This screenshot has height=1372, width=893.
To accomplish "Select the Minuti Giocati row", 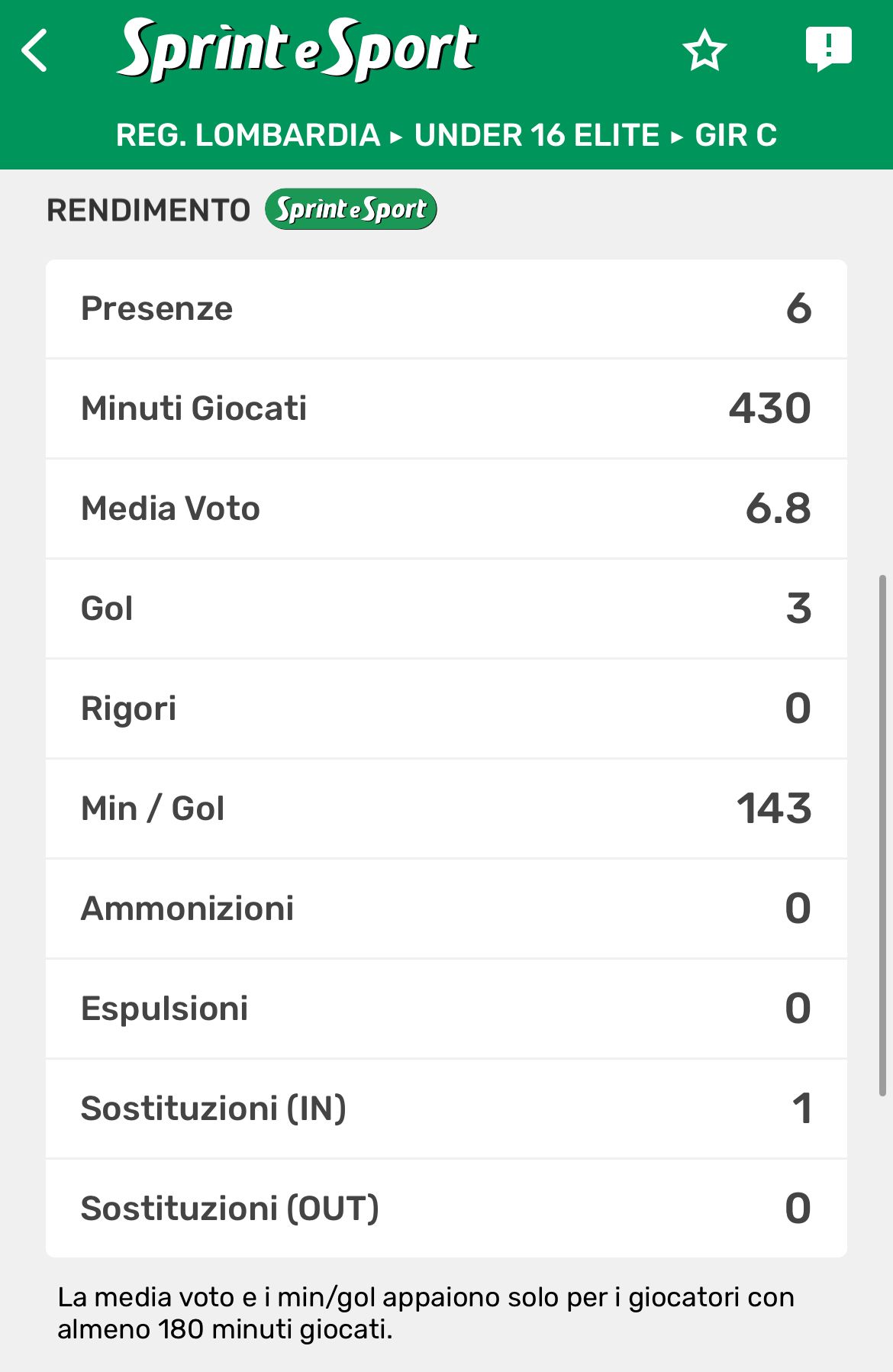I will pos(446,408).
